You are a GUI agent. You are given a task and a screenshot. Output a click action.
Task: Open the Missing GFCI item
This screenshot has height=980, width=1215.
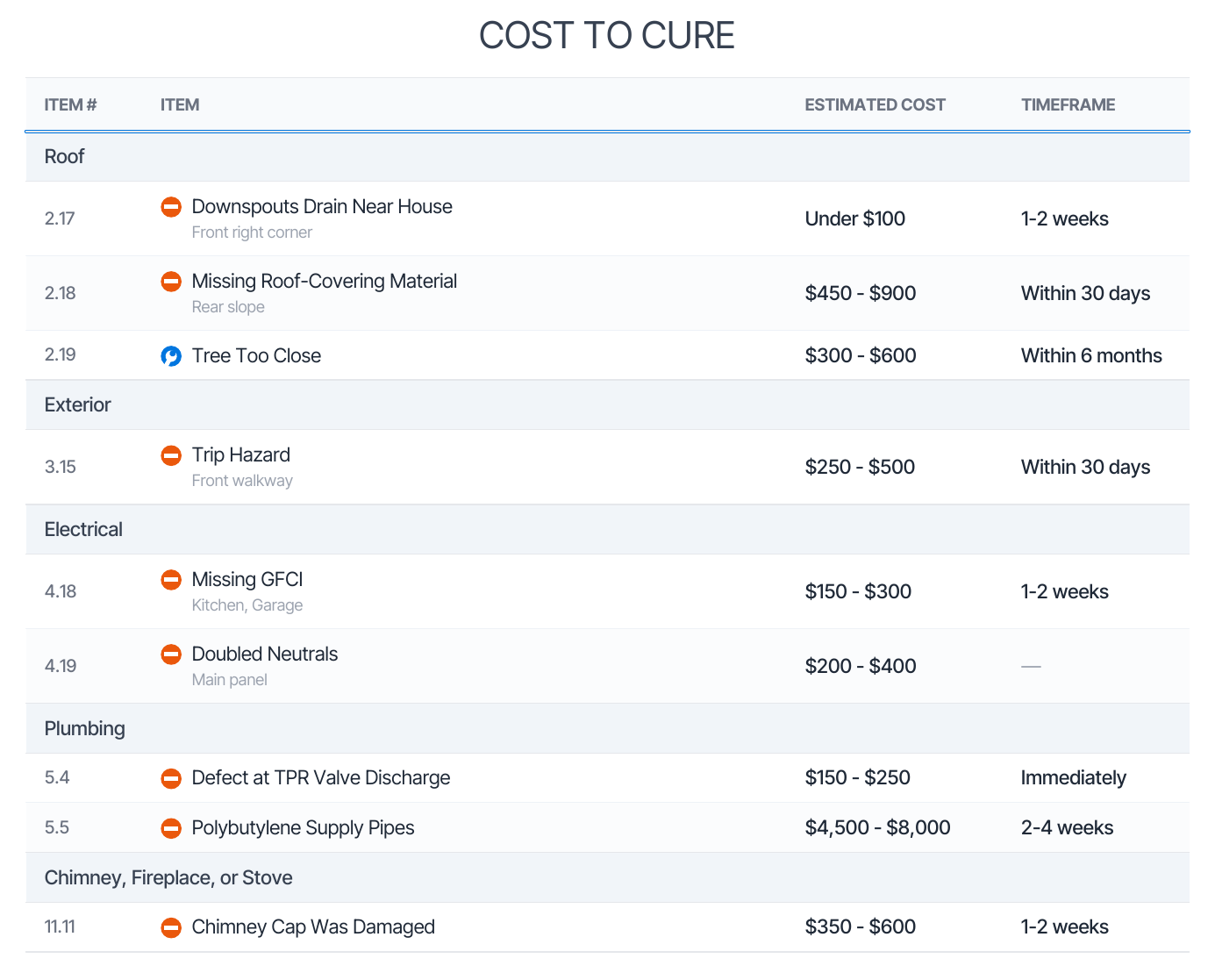pos(247,580)
